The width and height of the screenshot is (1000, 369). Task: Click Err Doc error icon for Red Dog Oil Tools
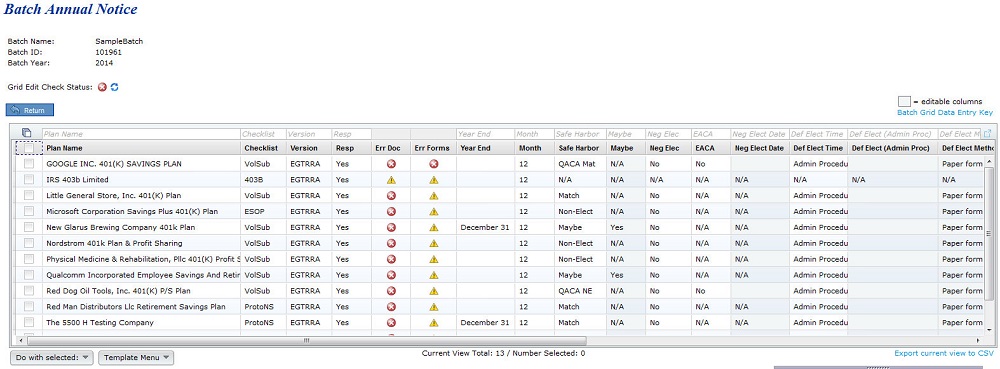click(x=391, y=291)
